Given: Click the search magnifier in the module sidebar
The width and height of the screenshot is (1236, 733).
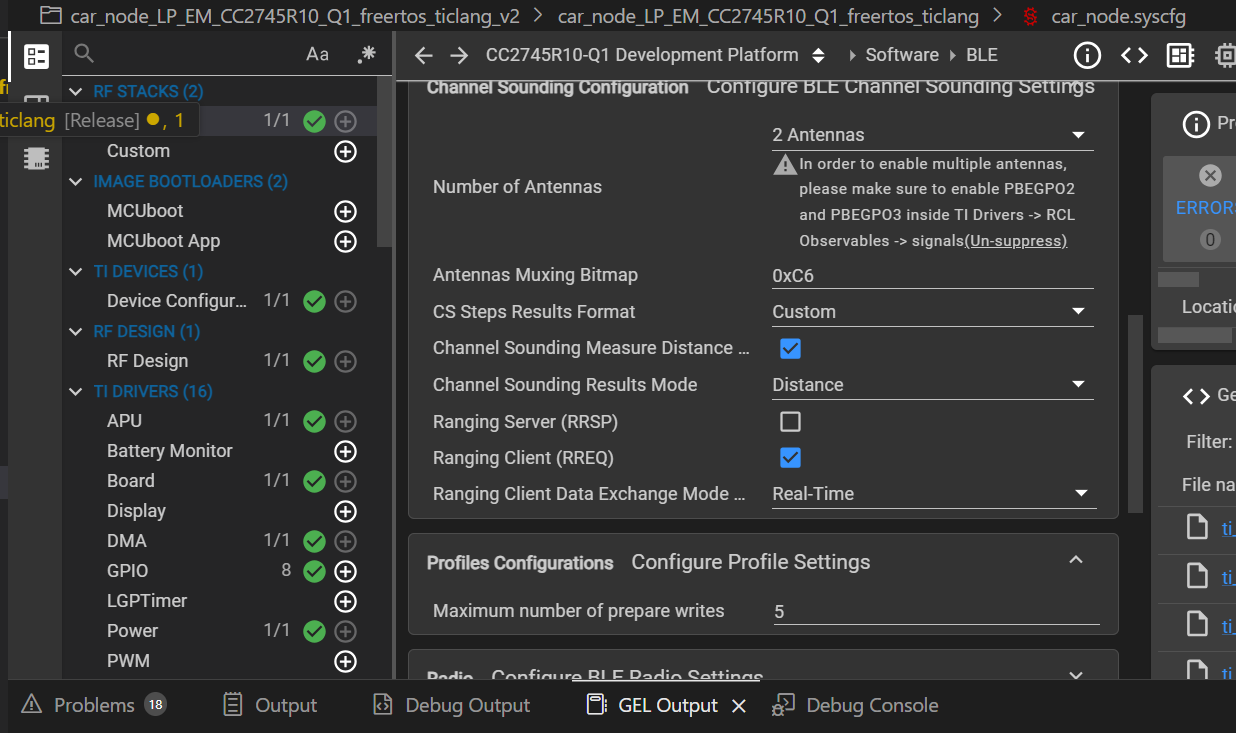Looking at the screenshot, I should (85, 54).
